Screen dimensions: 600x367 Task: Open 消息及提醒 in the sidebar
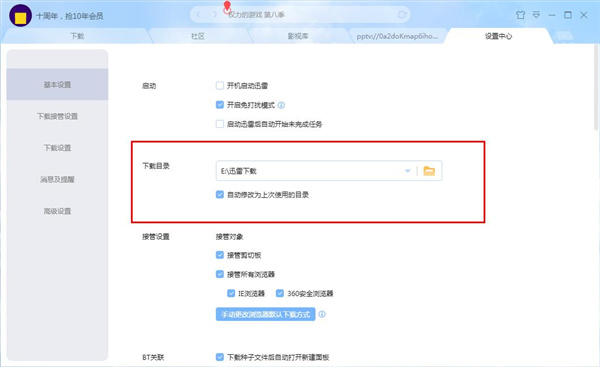(x=57, y=179)
